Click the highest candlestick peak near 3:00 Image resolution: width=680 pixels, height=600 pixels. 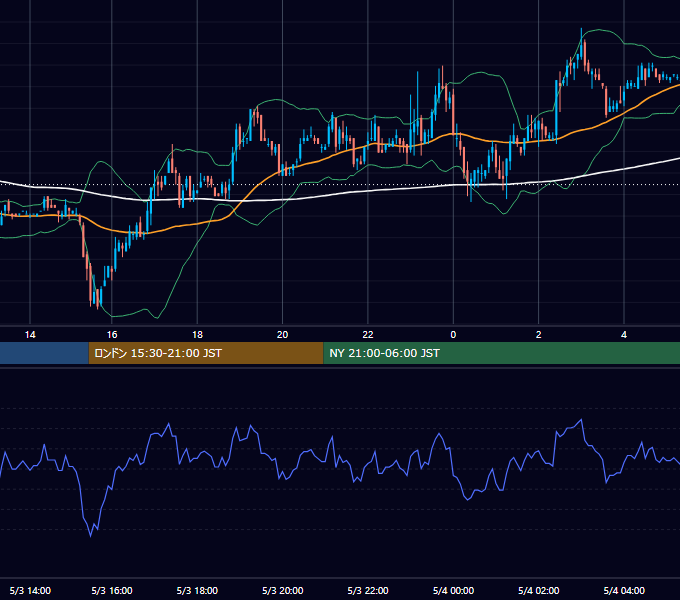click(582, 43)
